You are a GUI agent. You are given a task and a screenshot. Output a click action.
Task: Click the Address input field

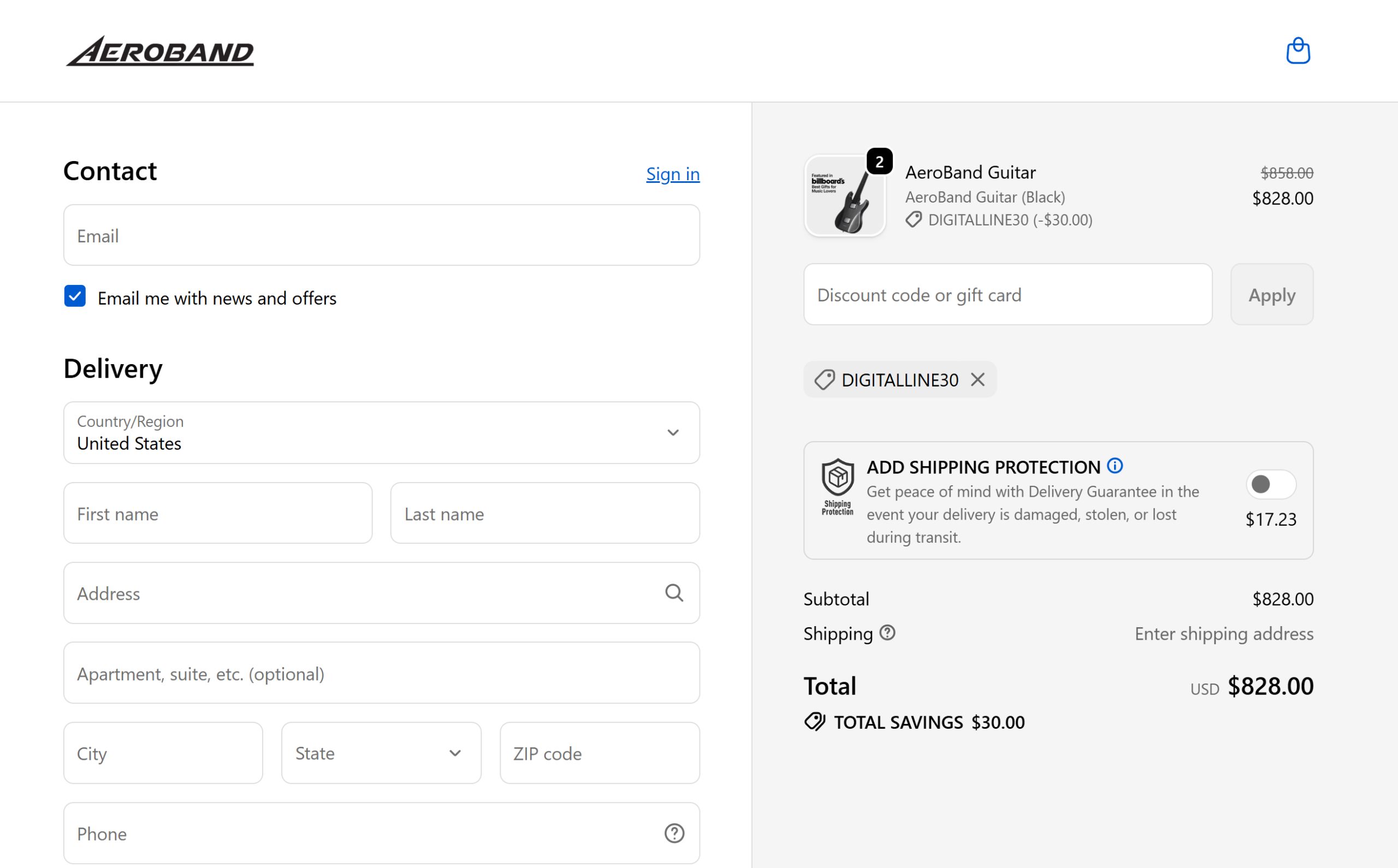tap(381, 593)
